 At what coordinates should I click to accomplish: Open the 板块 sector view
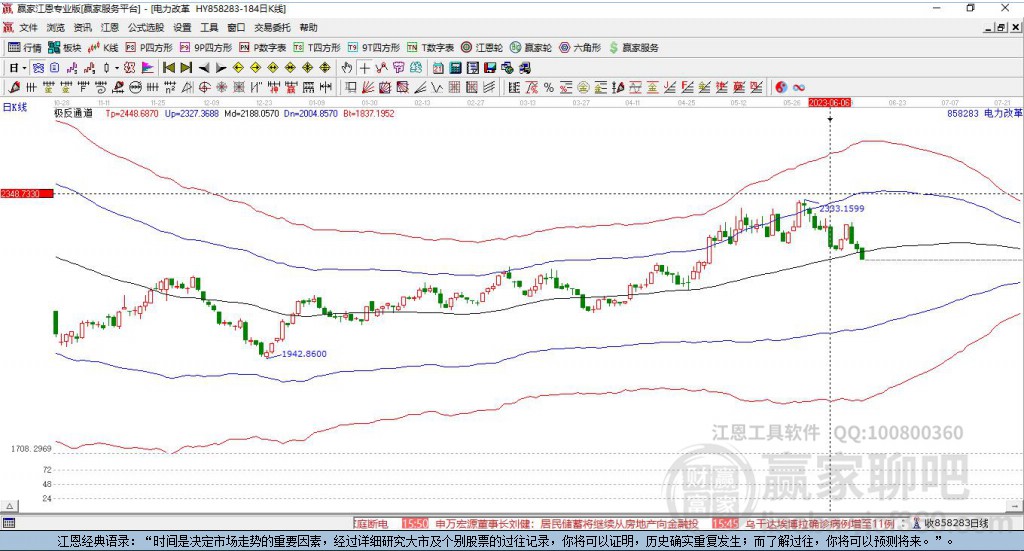click(x=64, y=48)
